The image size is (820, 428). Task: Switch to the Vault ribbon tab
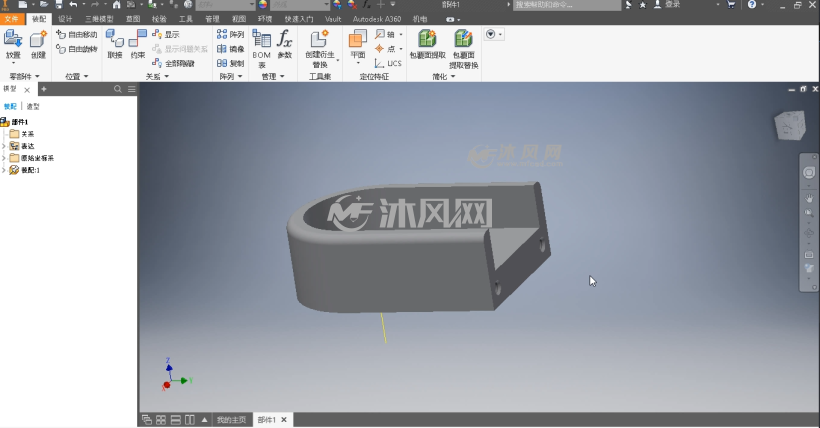tap(333, 19)
